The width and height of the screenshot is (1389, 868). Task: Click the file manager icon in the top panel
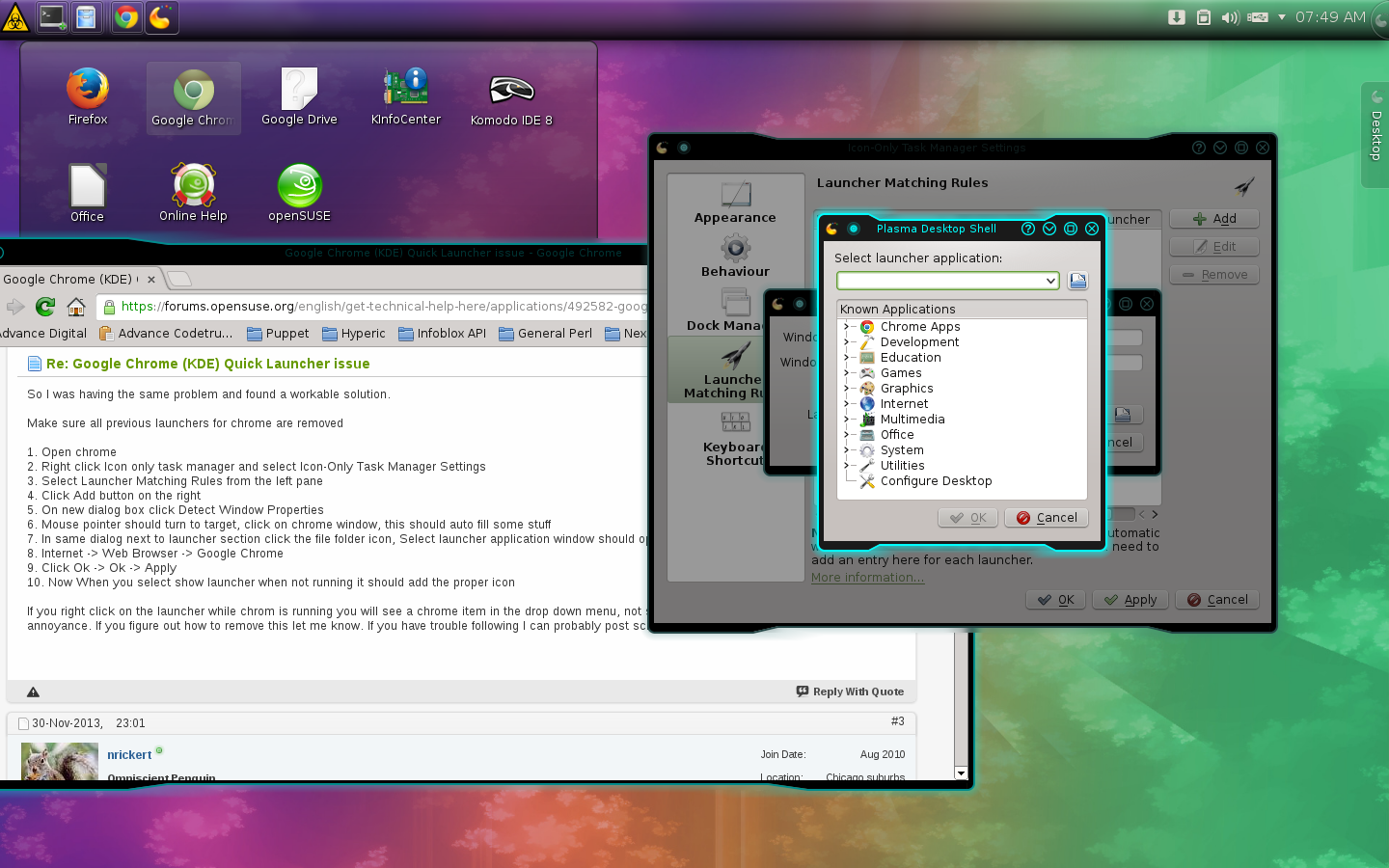[x=86, y=17]
